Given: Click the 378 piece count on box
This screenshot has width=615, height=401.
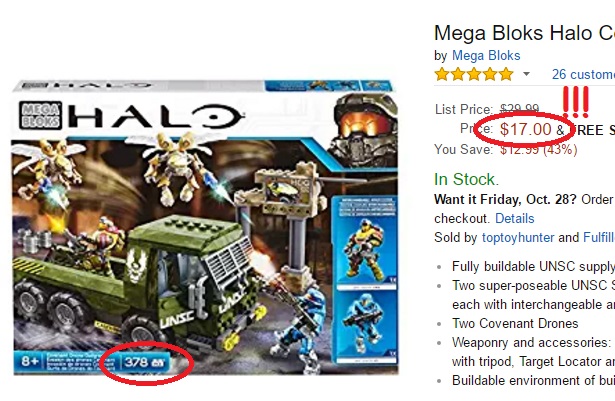Looking at the screenshot, I should click(144, 362).
